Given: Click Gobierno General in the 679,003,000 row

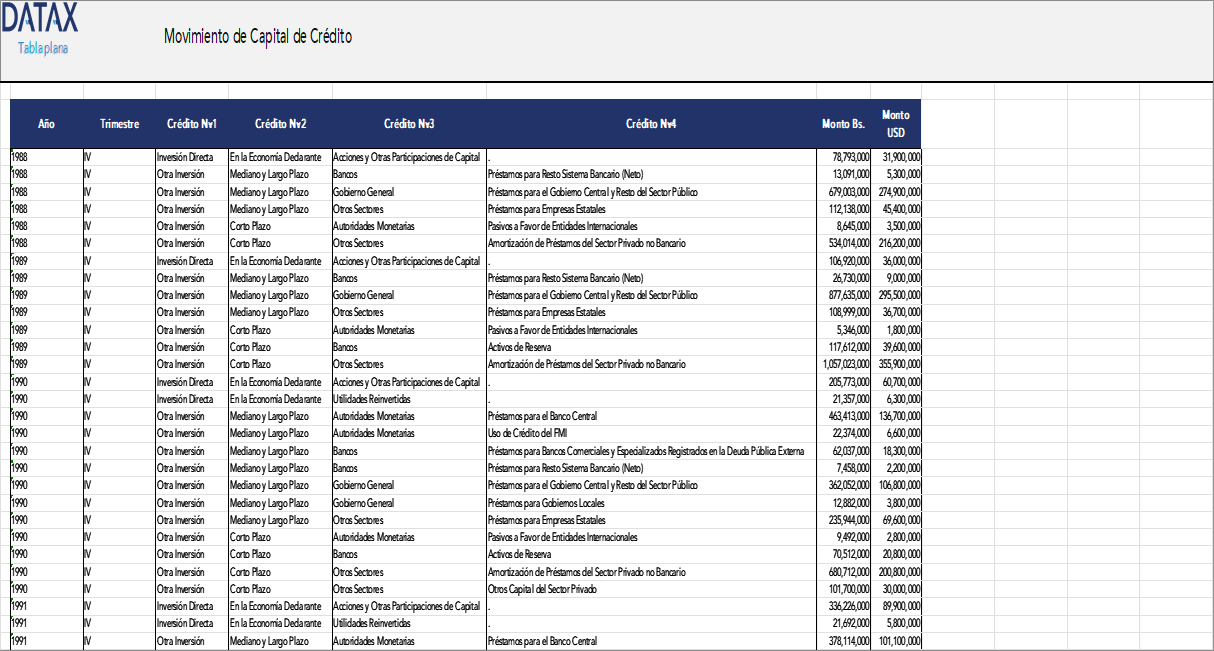Looking at the screenshot, I should pos(409,192).
